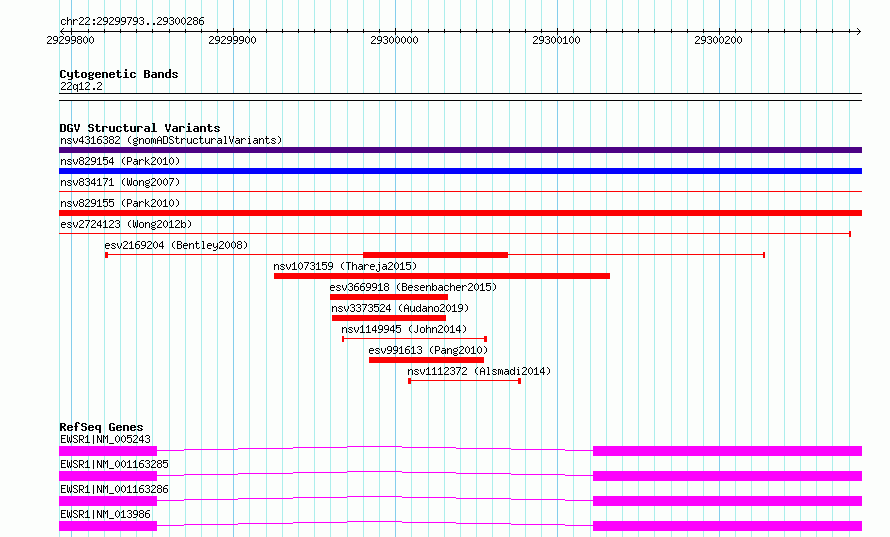Image resolution: width=890 pixels, height=537 pixels.
Task: Select the thin nsv1112372 variant line
Action: pos(464,381)
